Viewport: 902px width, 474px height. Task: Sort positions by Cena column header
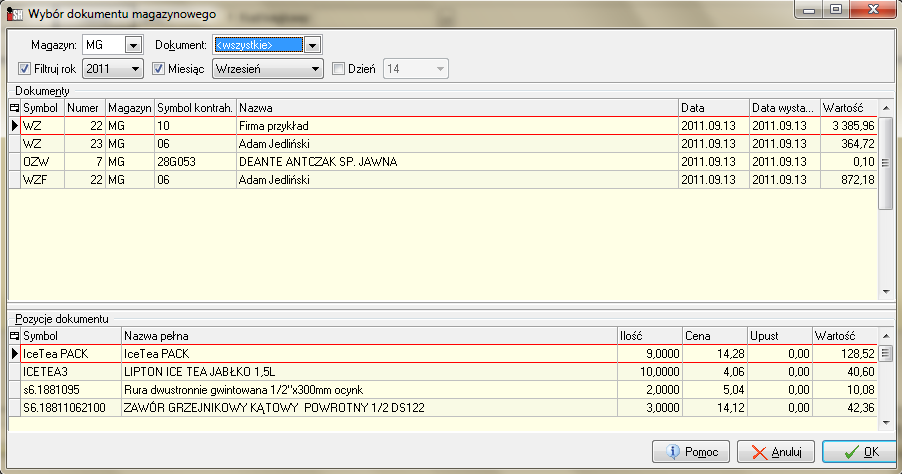click(715, 335)
